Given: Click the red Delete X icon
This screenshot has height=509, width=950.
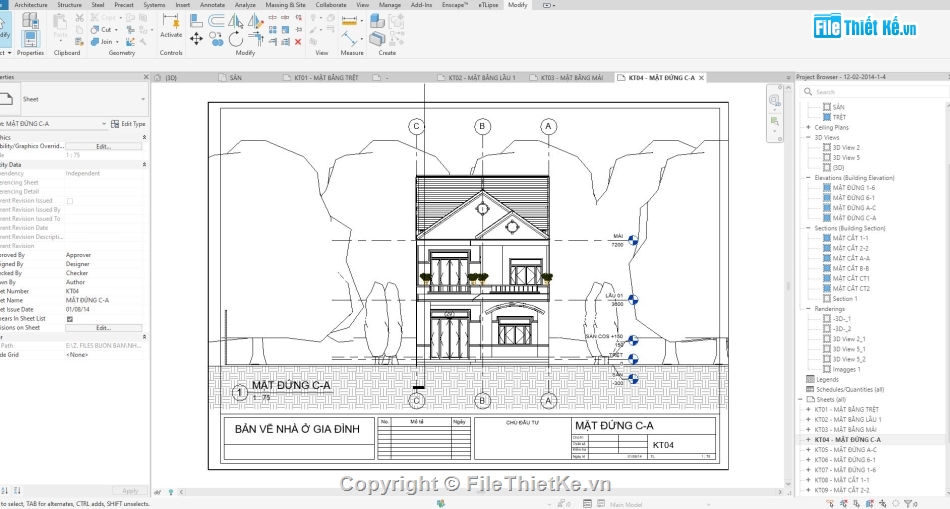Looking at the screenshot, I should pyautogui.click(x=298, y=42).
